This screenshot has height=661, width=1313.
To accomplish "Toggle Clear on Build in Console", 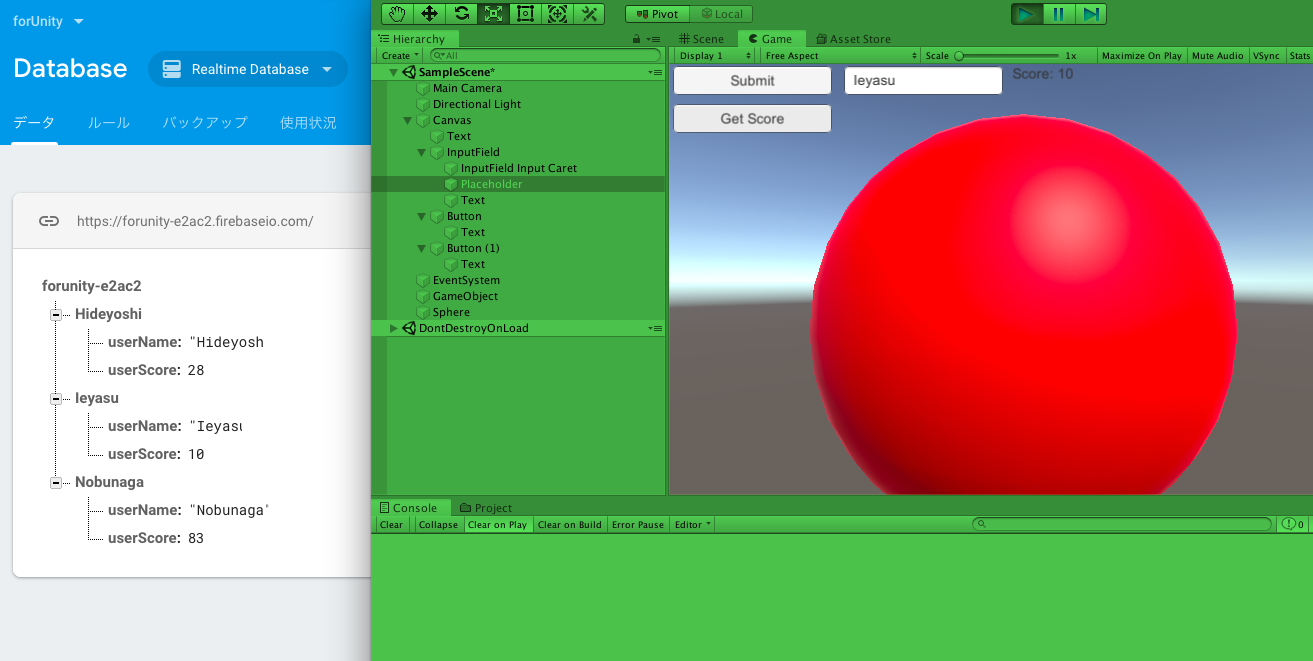I will click(570, 525).
